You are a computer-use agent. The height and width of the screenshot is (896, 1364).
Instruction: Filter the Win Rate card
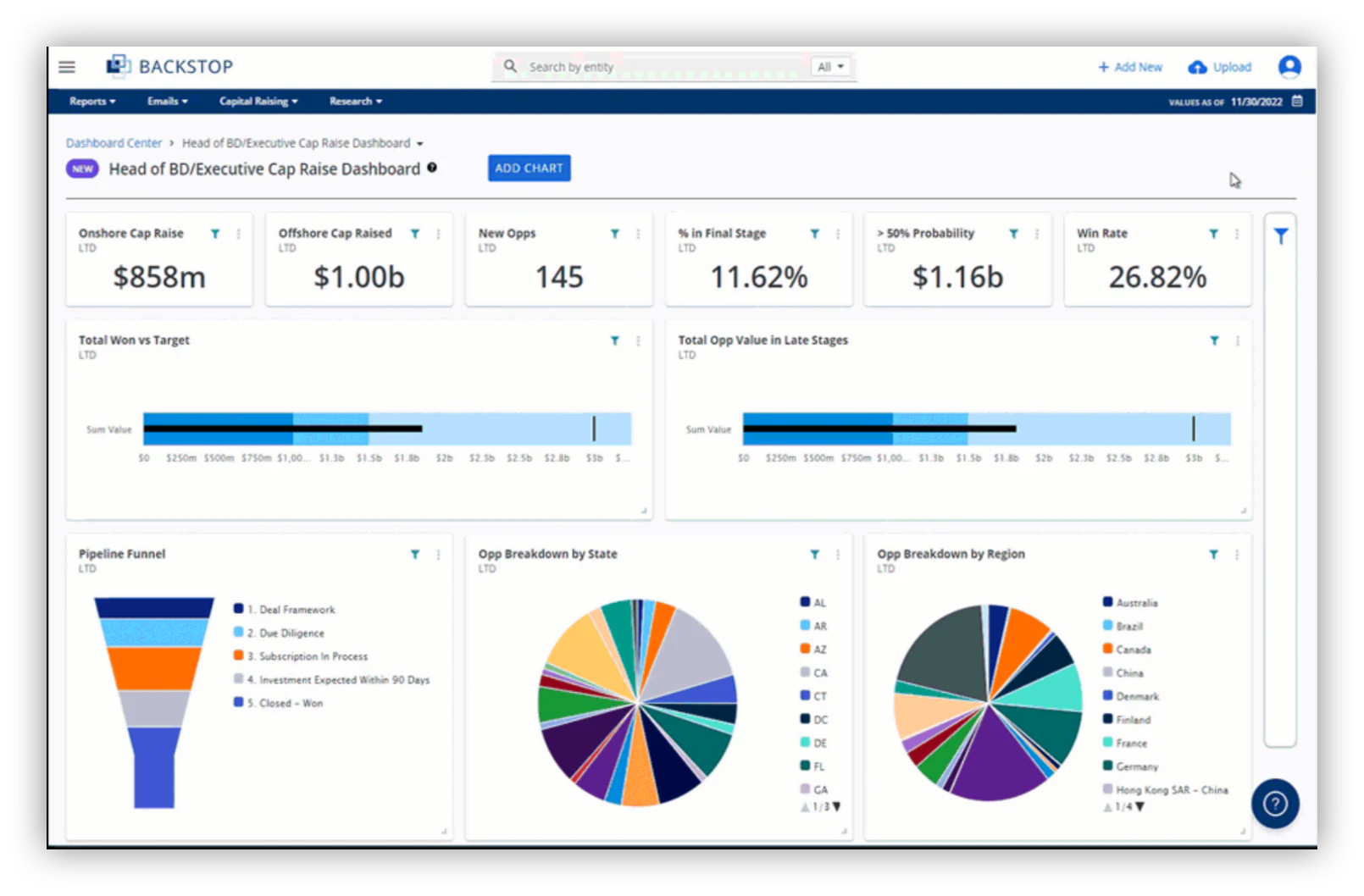(x=1213, y=234)
